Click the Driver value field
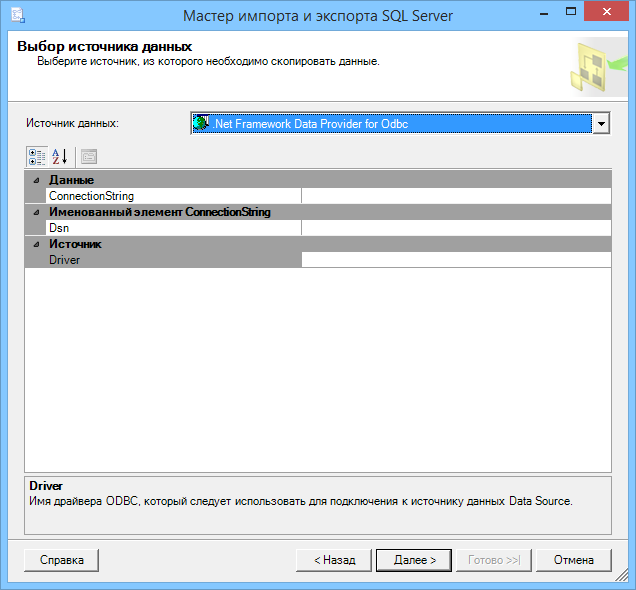This screenshot has height=590, width=636. pyautogui.click(x=456, y=260)
